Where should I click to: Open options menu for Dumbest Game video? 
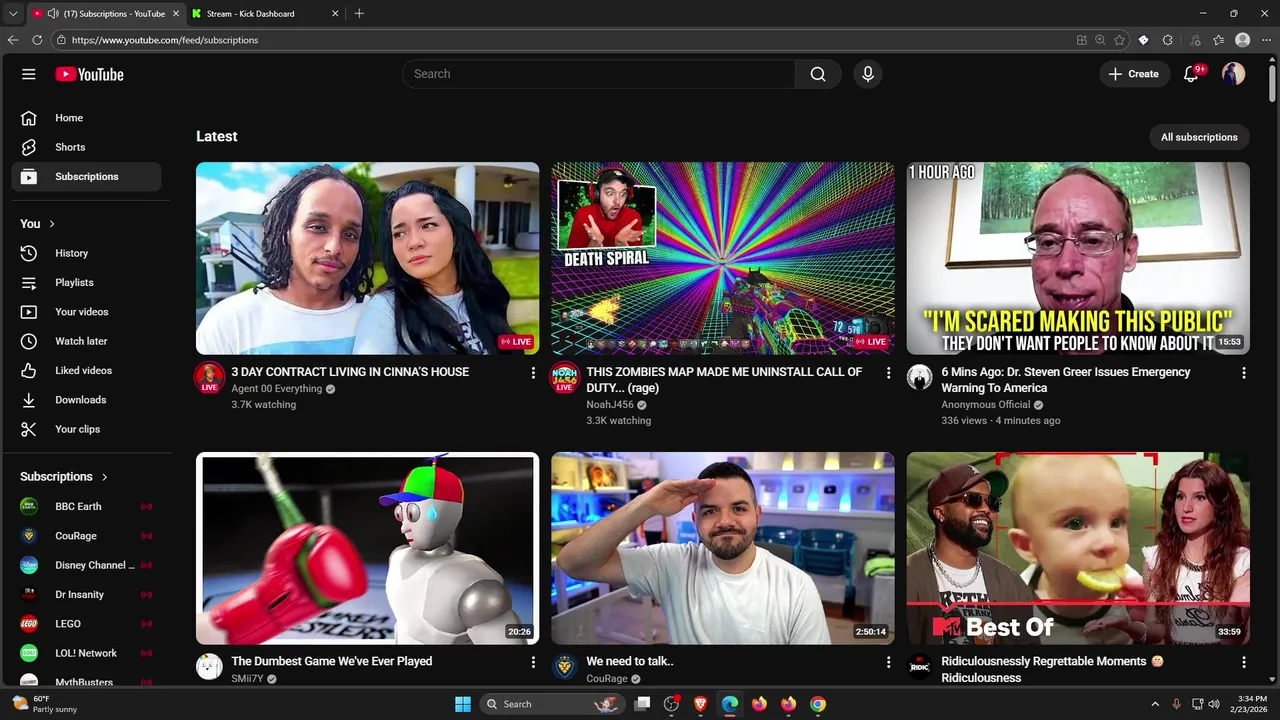tap(533, 662)
